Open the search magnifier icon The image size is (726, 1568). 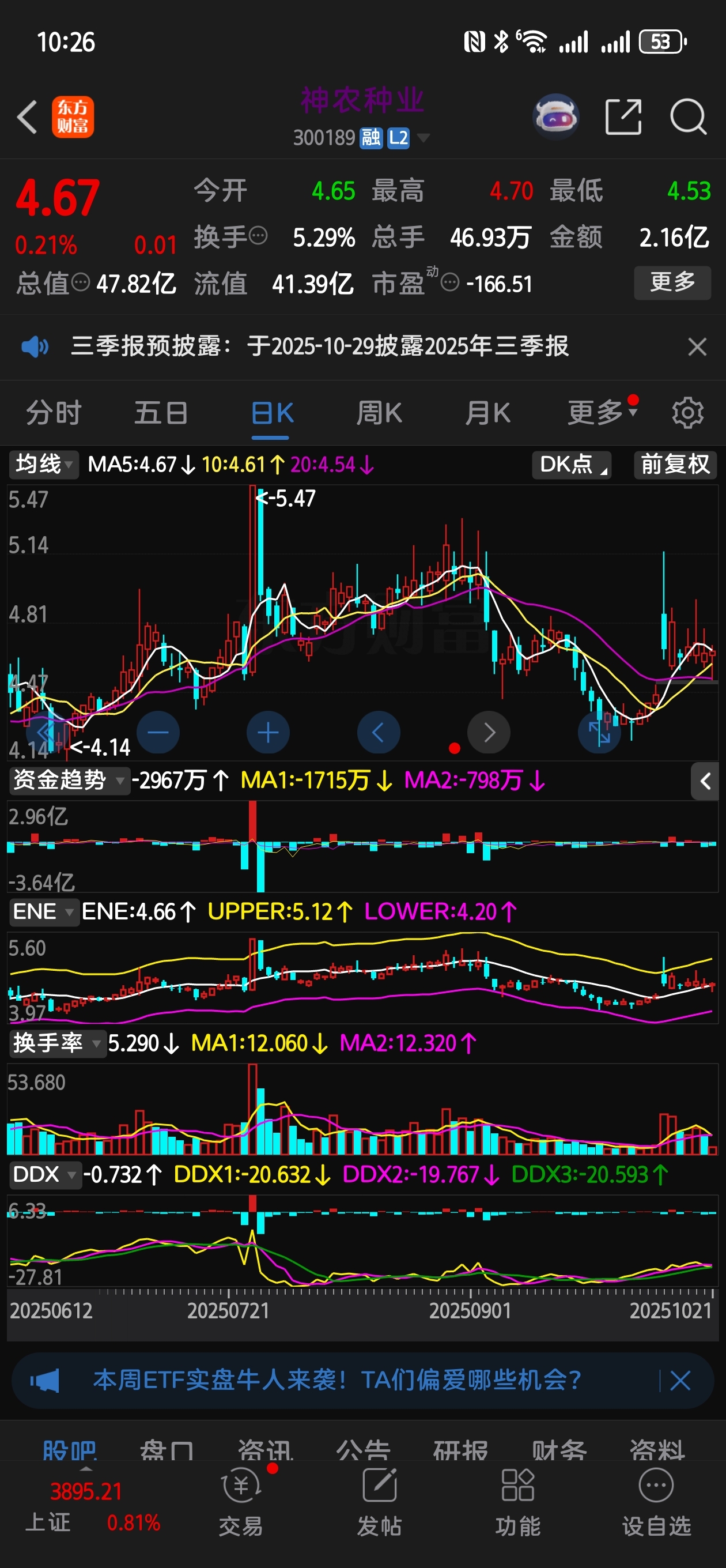(689, 116)
